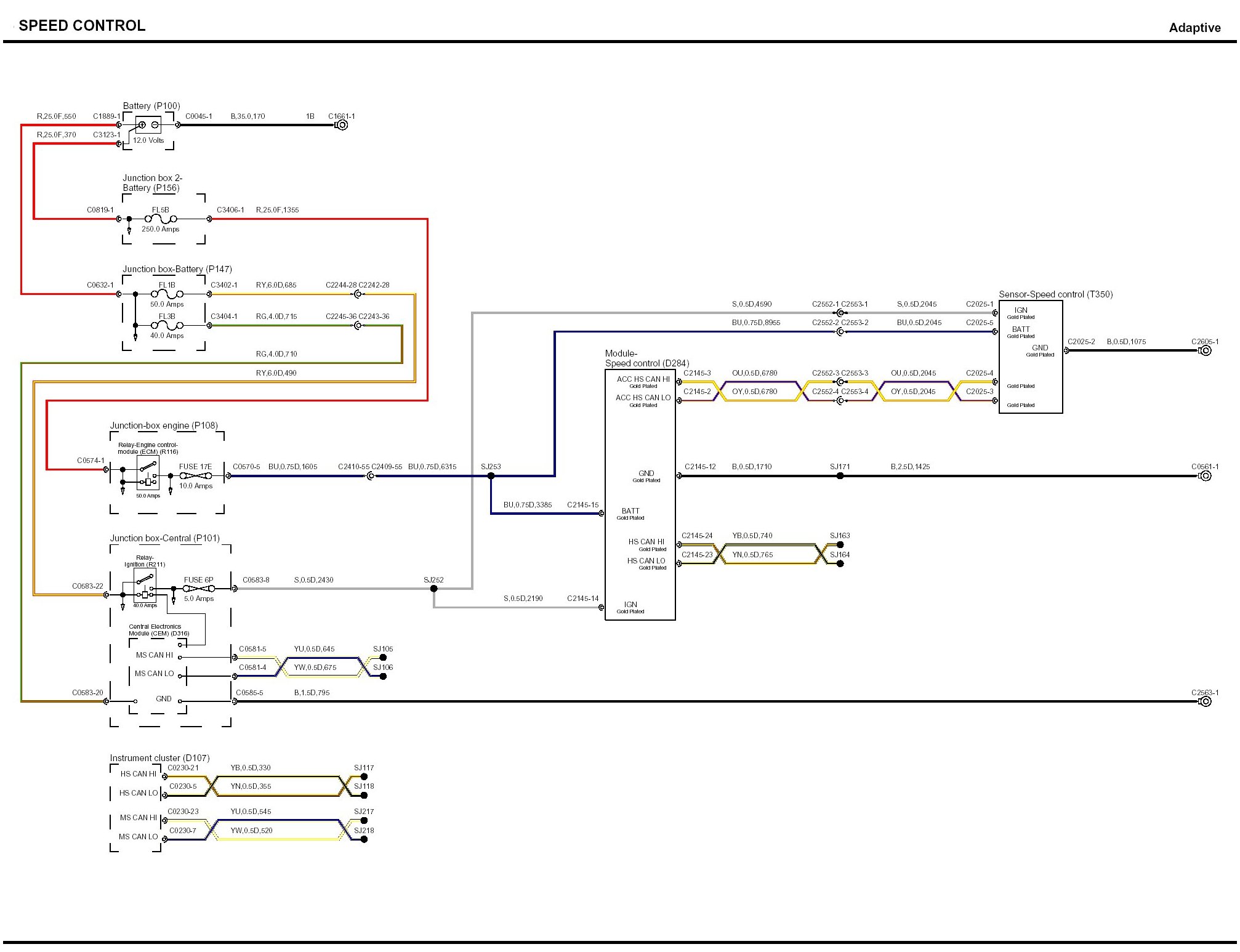
Task: Click the FL3B 40 Amp fuse symbol
Action: [167, 325]
